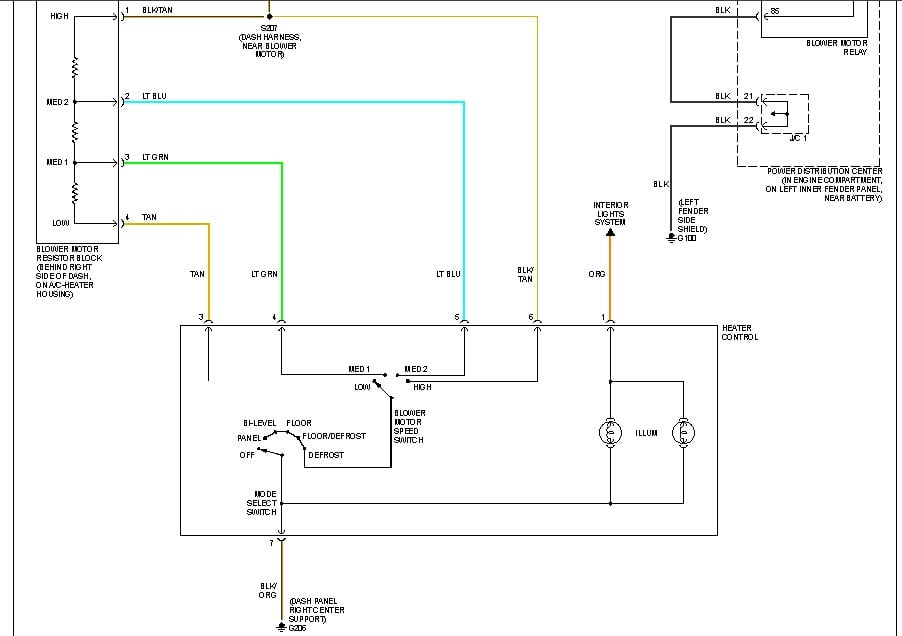Click pin number 21 at the power distribution center

(x=748, y=96)
